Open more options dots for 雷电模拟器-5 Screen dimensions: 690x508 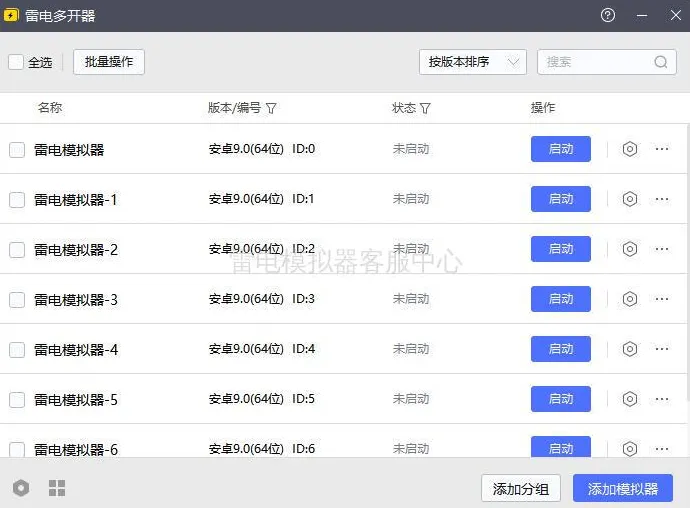(662, 399)
